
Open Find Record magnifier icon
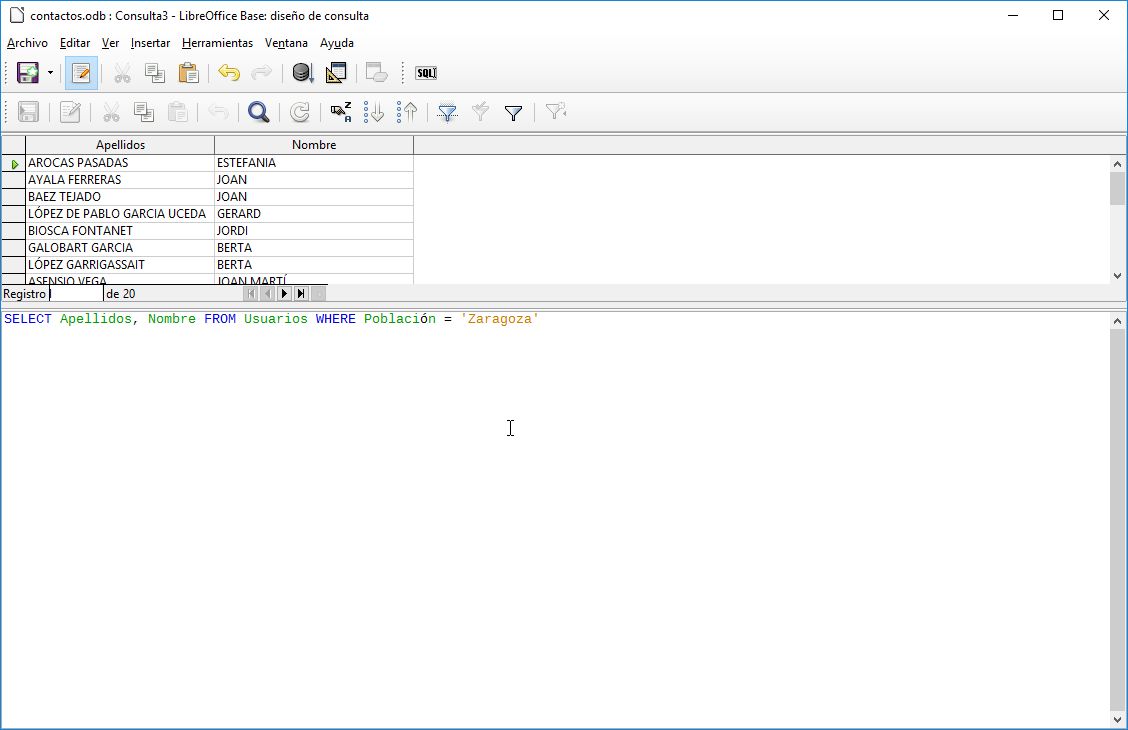(x=258, y=112)
